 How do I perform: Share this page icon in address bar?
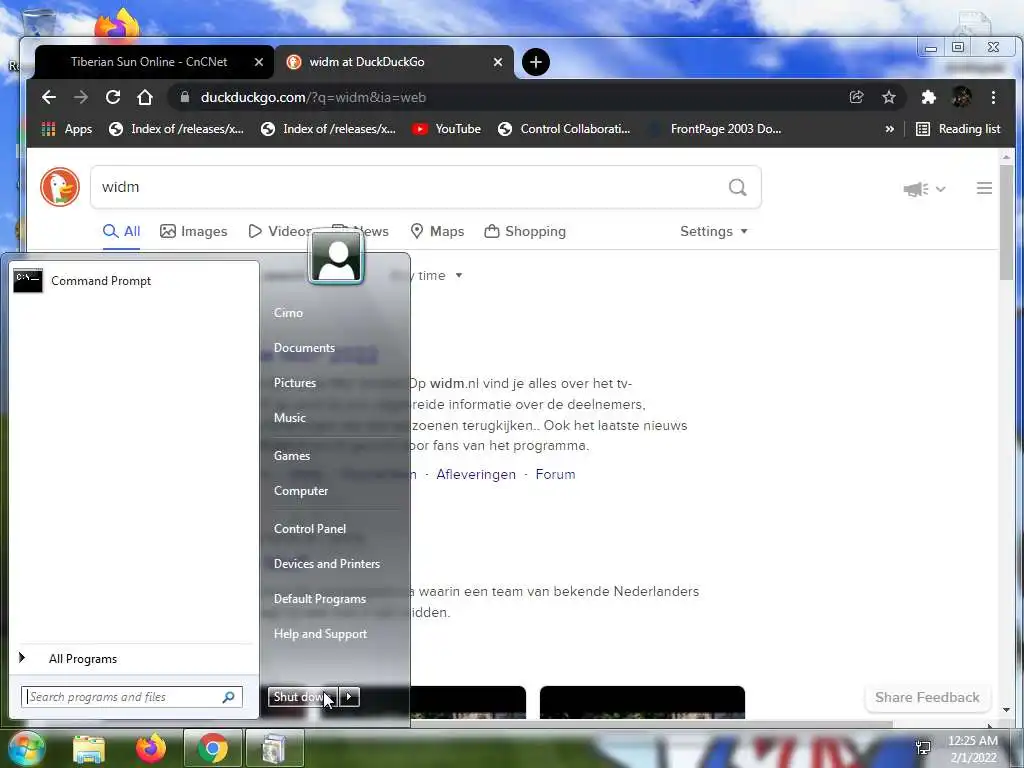click(x=856, y=97)
